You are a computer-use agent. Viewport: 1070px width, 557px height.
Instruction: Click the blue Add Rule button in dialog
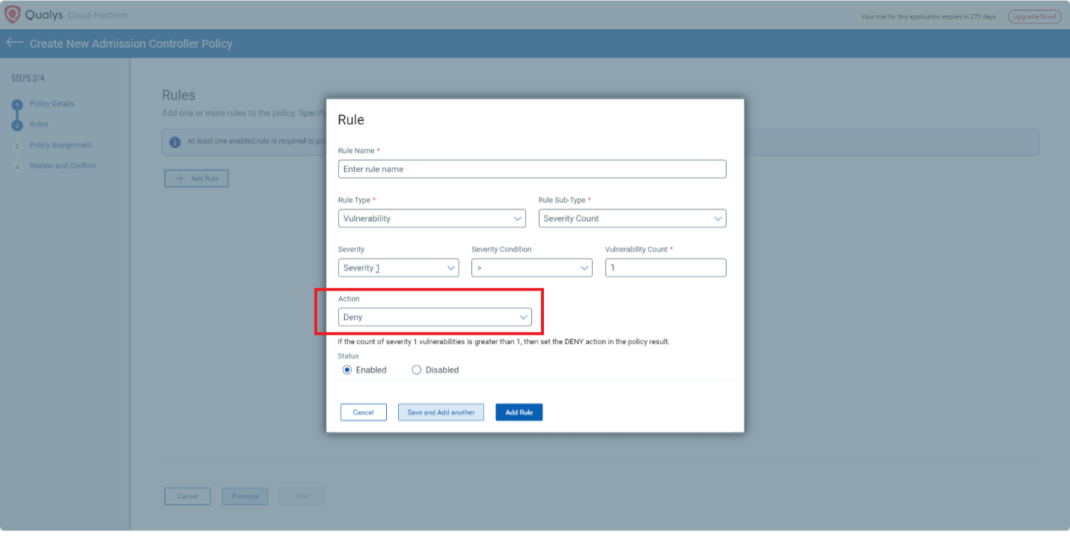pos(519,412)
